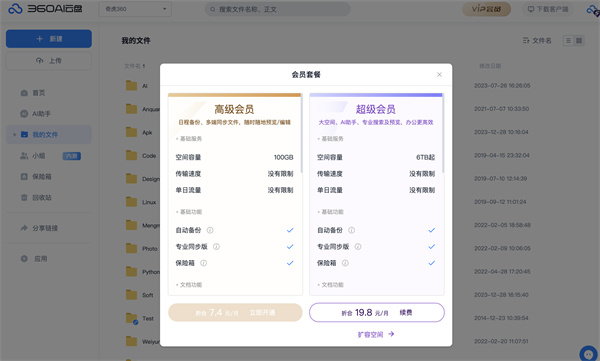Show info for 保险箱 in 超级会员 card

[345, 263]
